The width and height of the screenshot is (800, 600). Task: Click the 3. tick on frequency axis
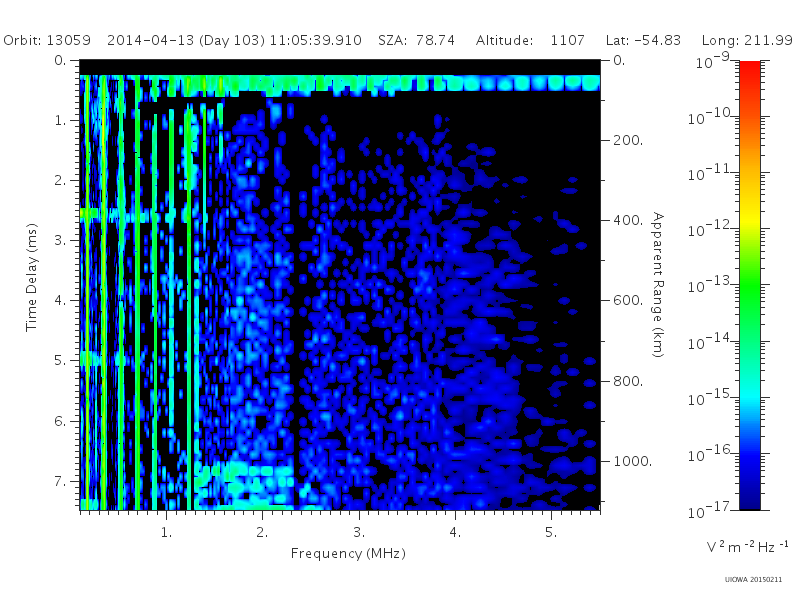(x=359, y=532)
